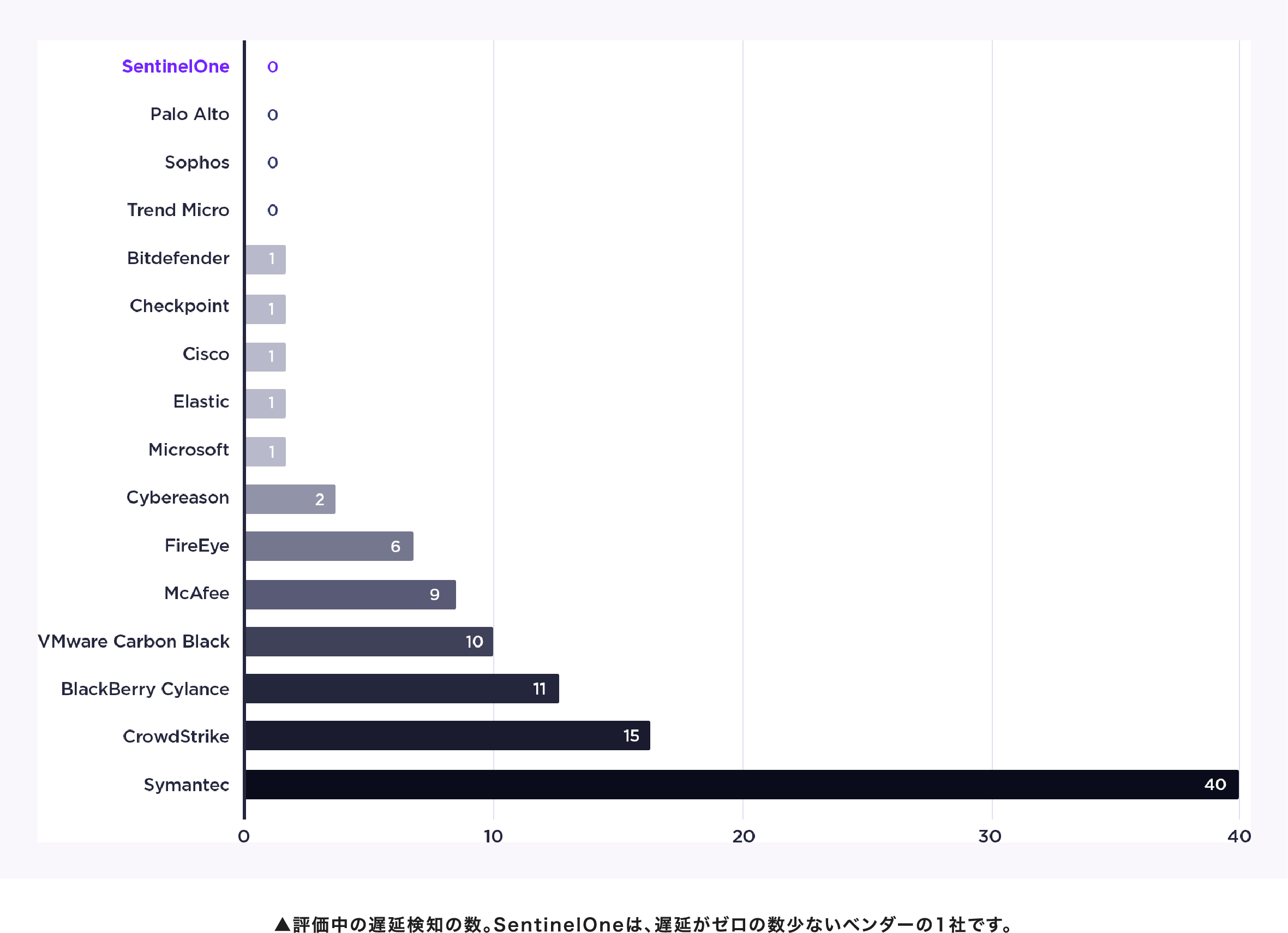Click the Cisco bar showing 1
The width and height of the screenshot is (1288, 933).
click(266, 357)
